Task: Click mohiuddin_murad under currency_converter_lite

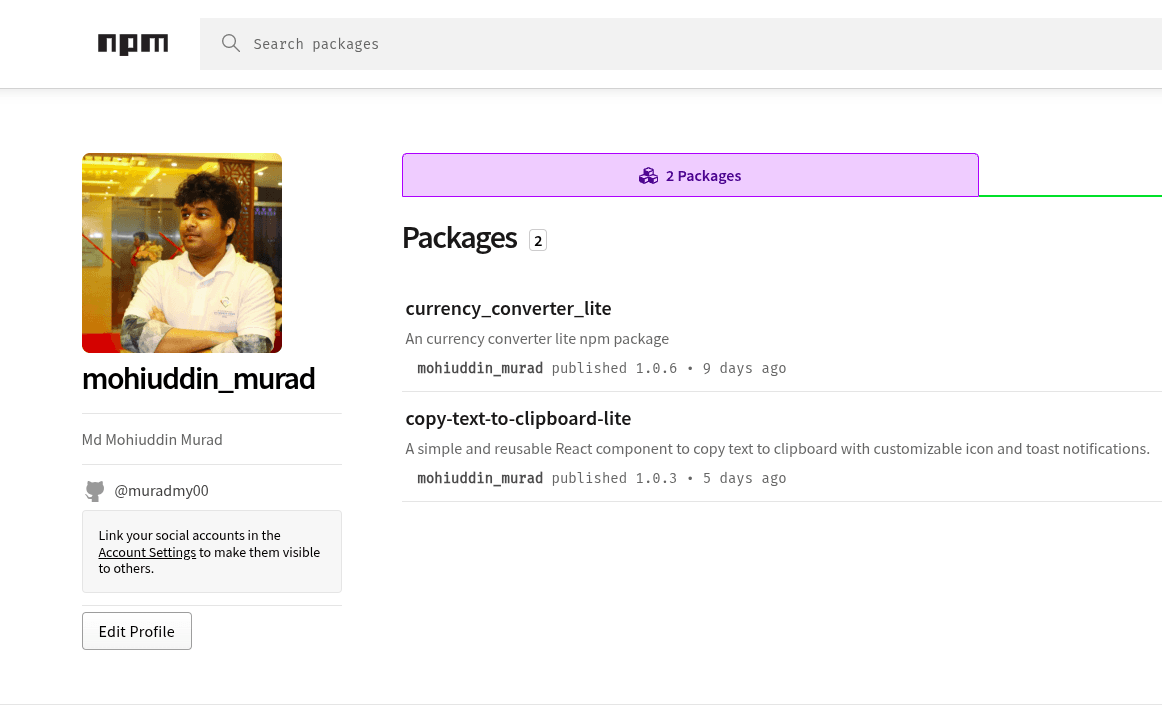Action: click(480, 368)
